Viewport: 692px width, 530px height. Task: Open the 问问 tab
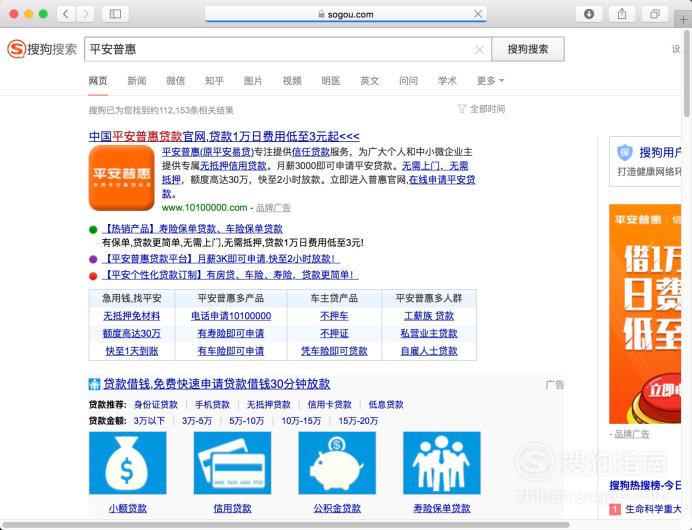point(409,81)
